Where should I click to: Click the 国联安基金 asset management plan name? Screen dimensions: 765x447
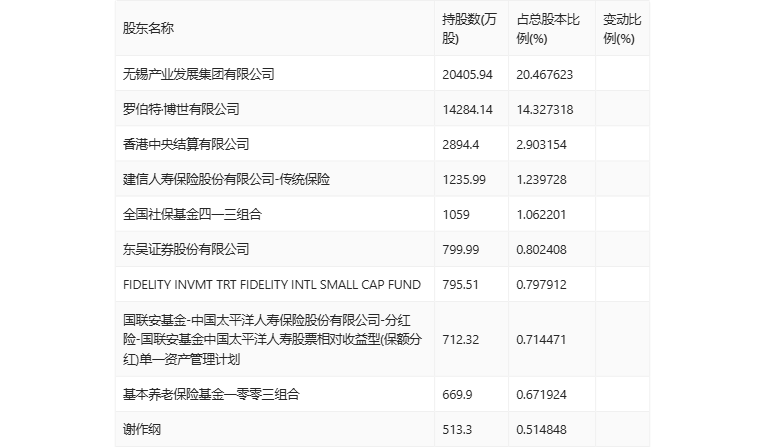[272, 340]
